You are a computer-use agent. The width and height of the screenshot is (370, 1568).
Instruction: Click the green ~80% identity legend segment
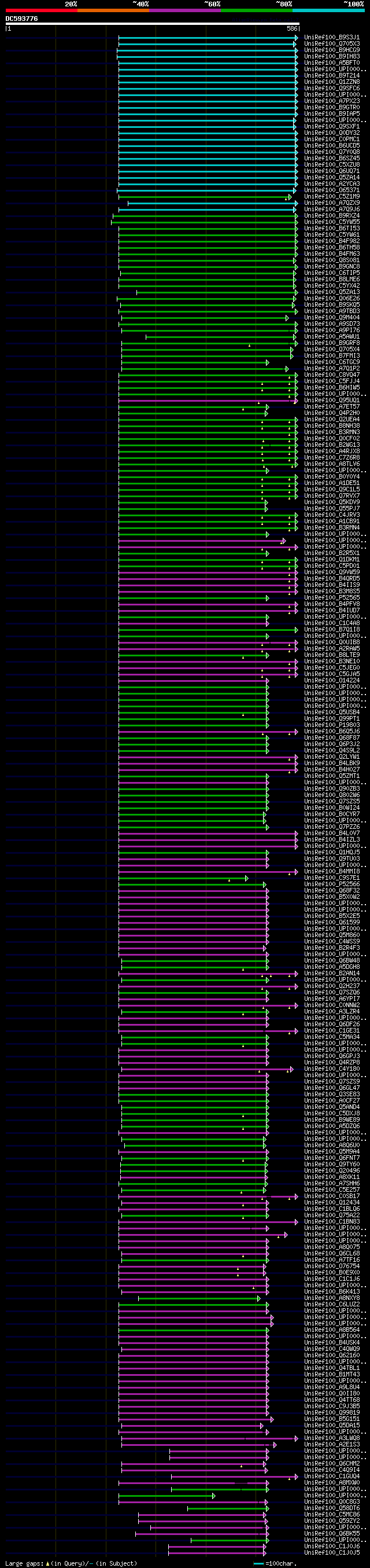pyautogui.click(x=256, y=10)
